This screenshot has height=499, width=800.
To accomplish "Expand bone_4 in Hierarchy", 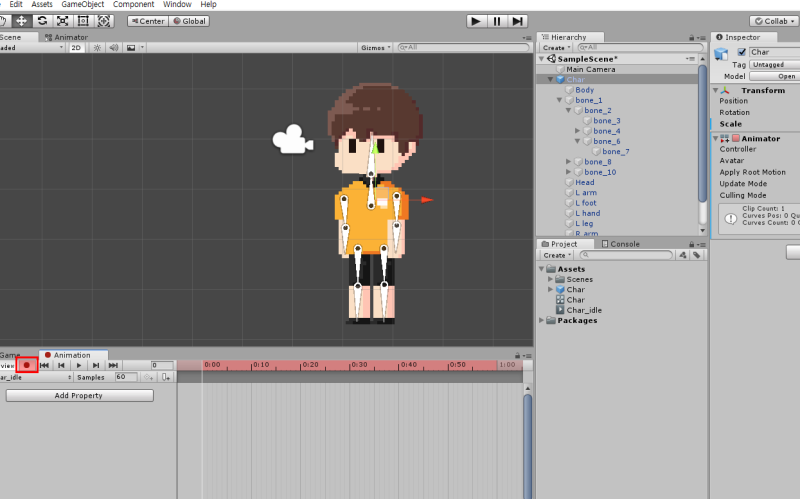I will pyautogui.click(x=578, y=131).
